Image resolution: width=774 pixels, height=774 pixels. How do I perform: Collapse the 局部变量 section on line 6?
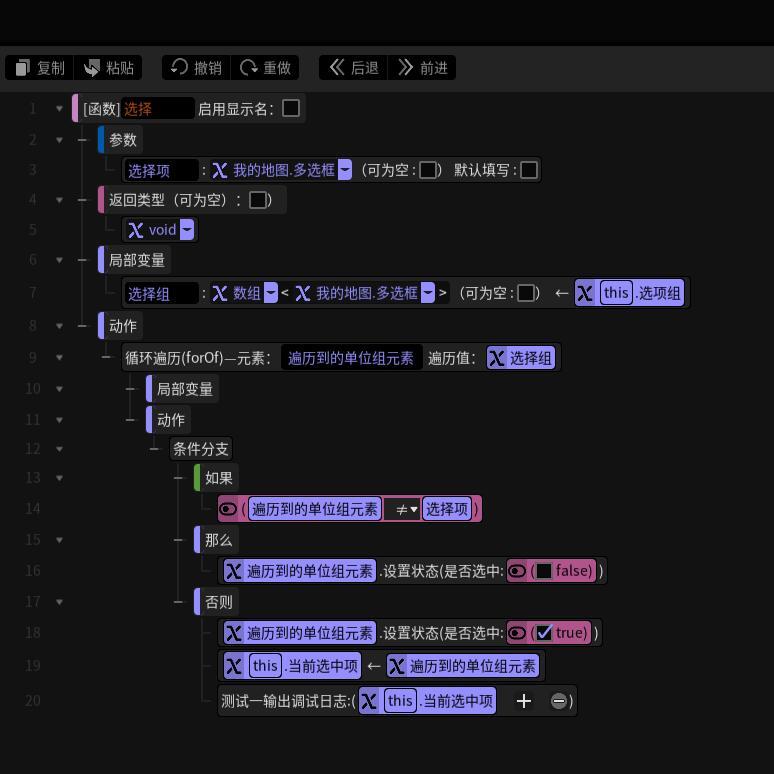(x=59, y=260)
